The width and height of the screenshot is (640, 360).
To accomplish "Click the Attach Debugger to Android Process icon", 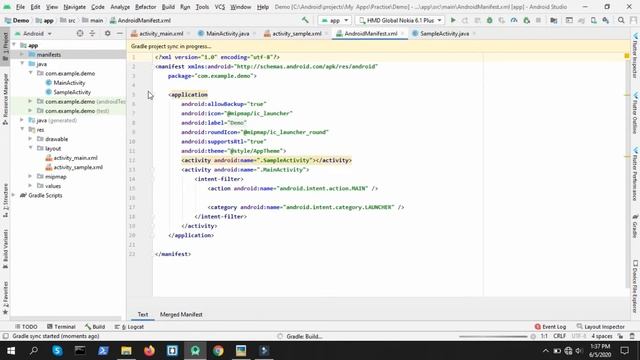I will [527, 20].
